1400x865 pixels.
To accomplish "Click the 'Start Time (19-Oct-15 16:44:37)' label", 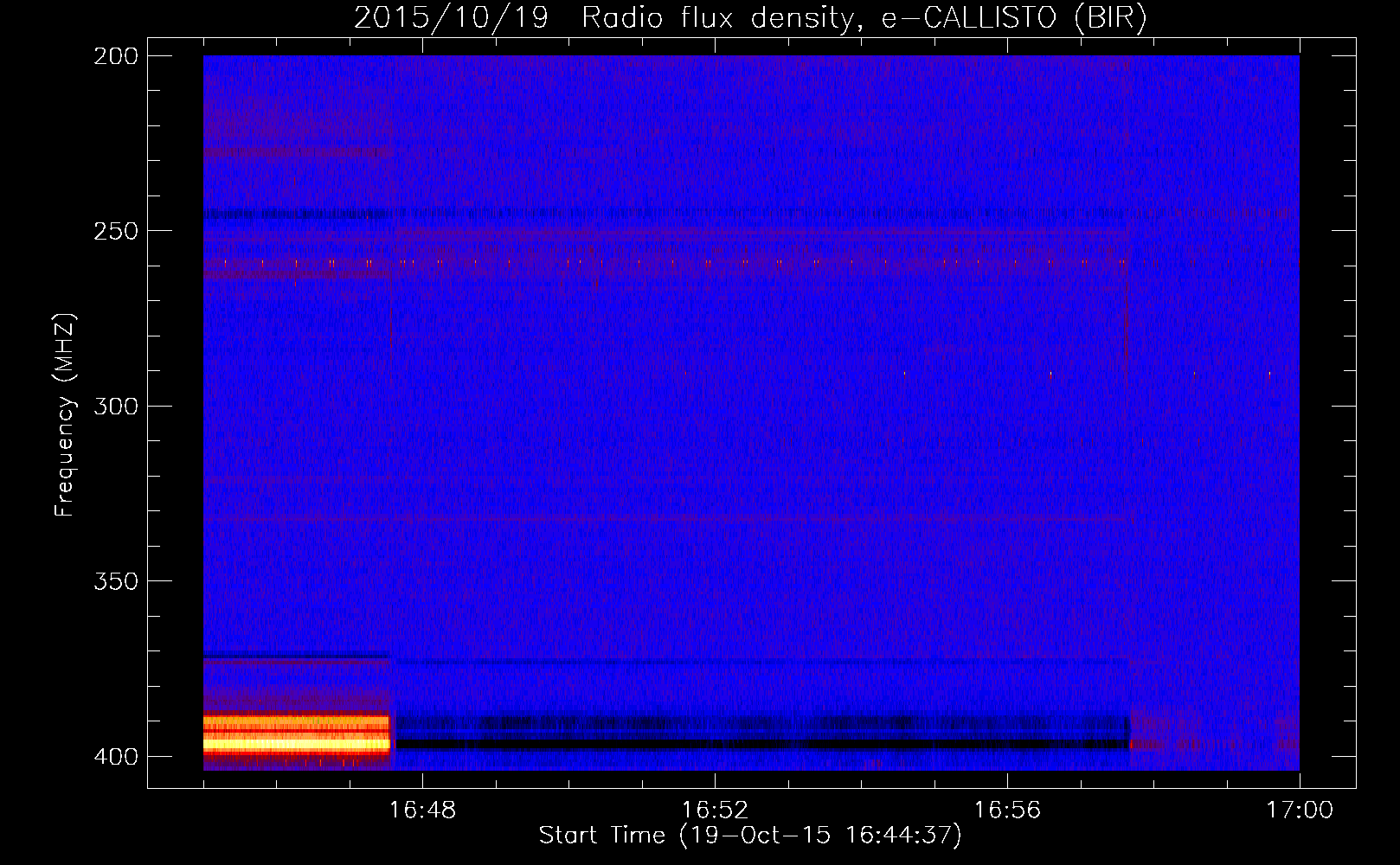I will click(x=750, y=836).
